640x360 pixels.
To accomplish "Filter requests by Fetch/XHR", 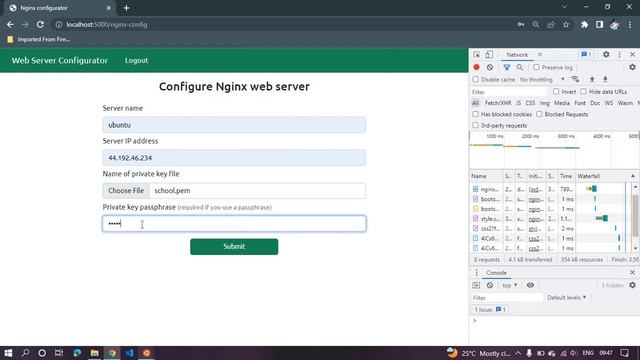I will click(498, 103).
